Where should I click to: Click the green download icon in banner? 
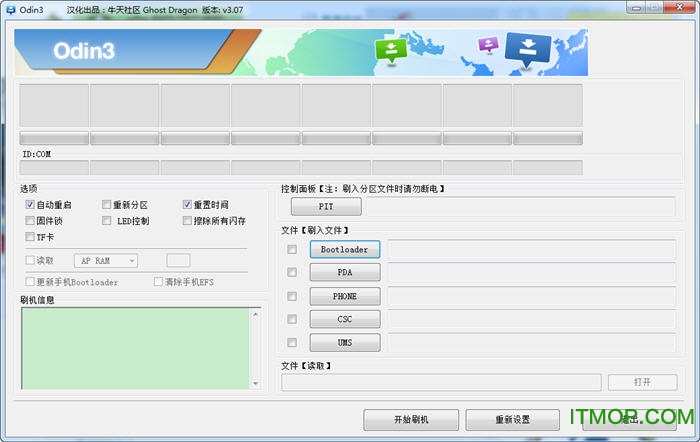click(391, 51)
